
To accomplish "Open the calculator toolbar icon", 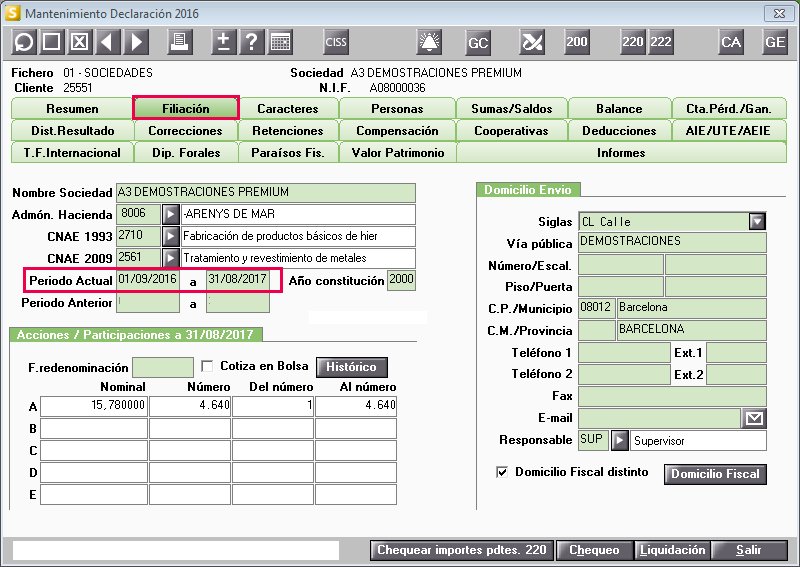I will [x=280, y=42].
